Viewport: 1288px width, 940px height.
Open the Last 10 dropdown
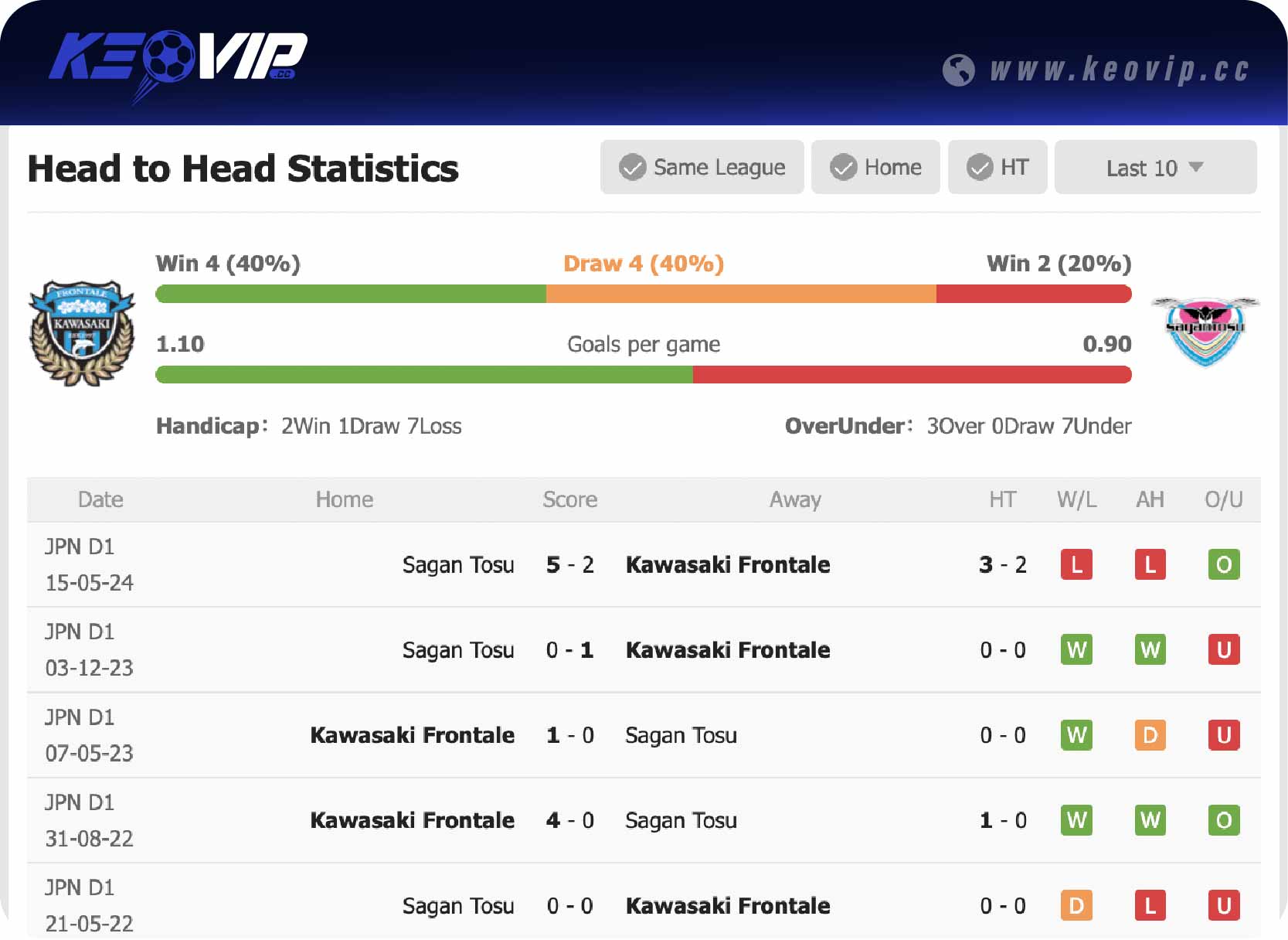pyautogui.click(x=1155, y=167)
